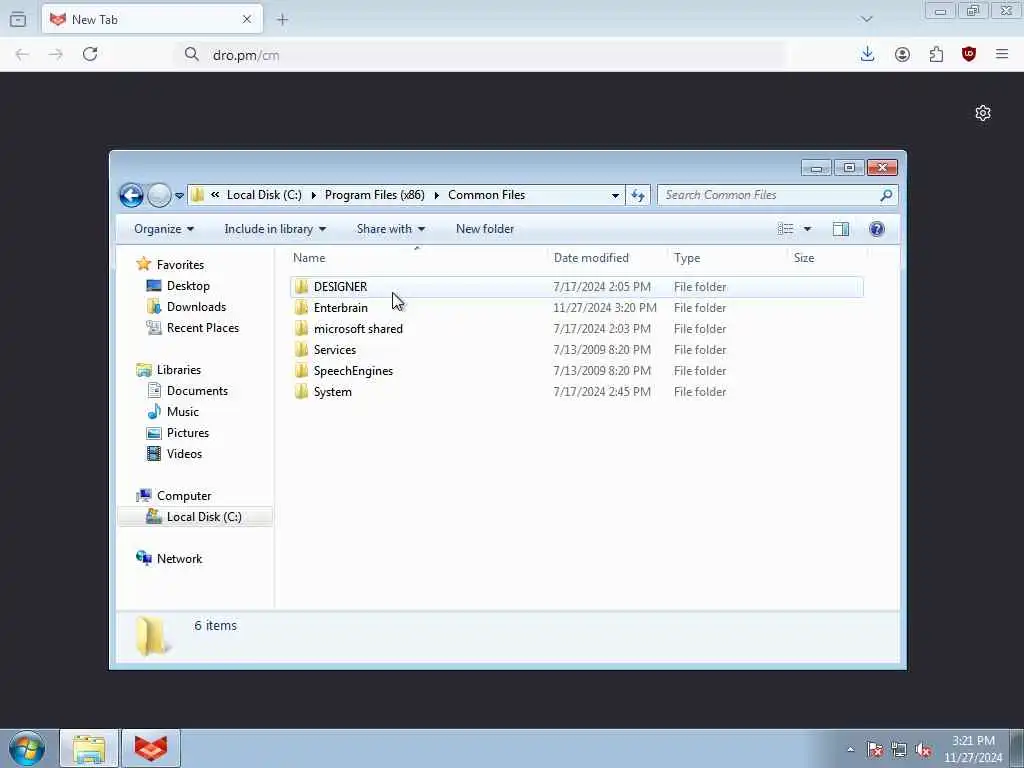Click the System folder icon
The image size is (1024, 768).
tap(301, 391)
